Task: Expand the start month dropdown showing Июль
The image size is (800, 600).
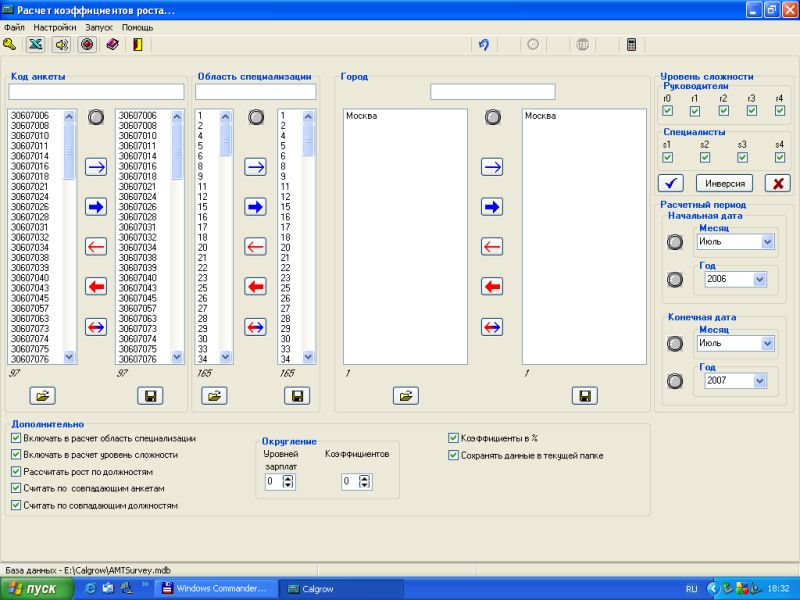Action: [x=767, y=242]
